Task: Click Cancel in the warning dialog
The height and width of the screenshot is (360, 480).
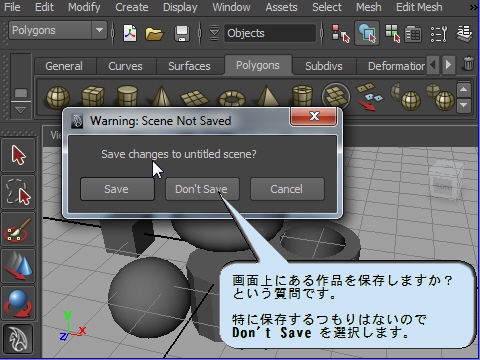Action: (x=287, y=189)
